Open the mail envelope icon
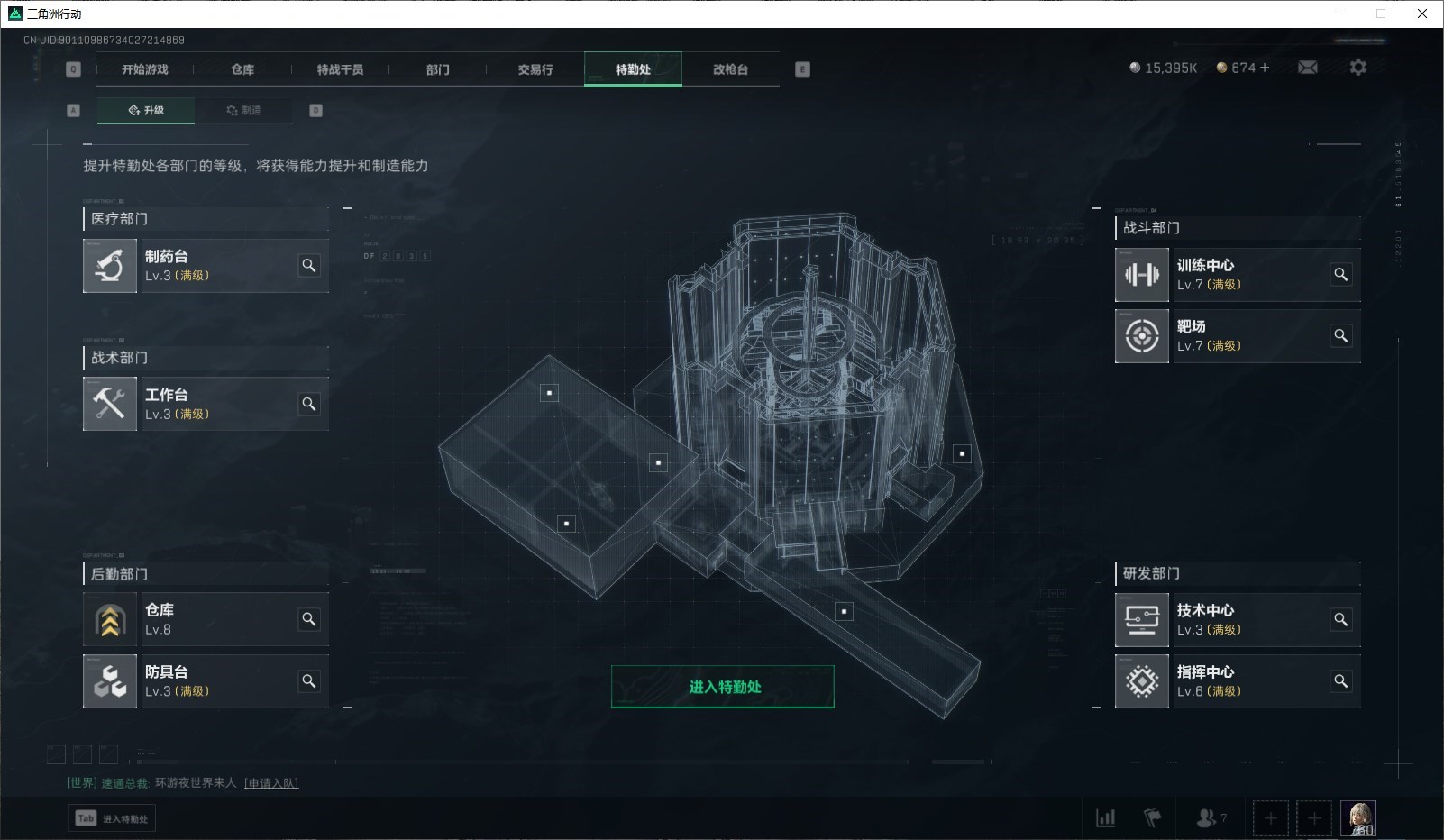Viewport: 1444px width, 840px height. [1308, 68]
